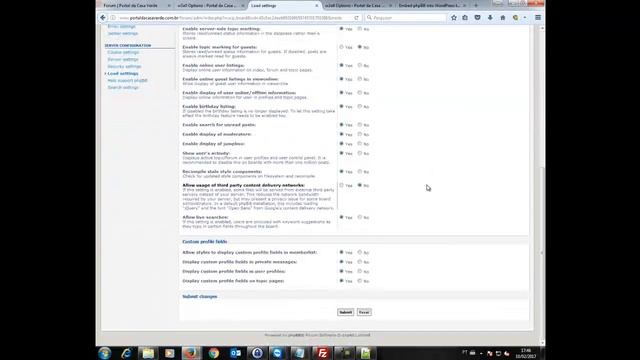Launch Internet Explorer from the taskbar
Image resolution: width=640 pixels, height=360 pixels.
[x=126, y=353]
